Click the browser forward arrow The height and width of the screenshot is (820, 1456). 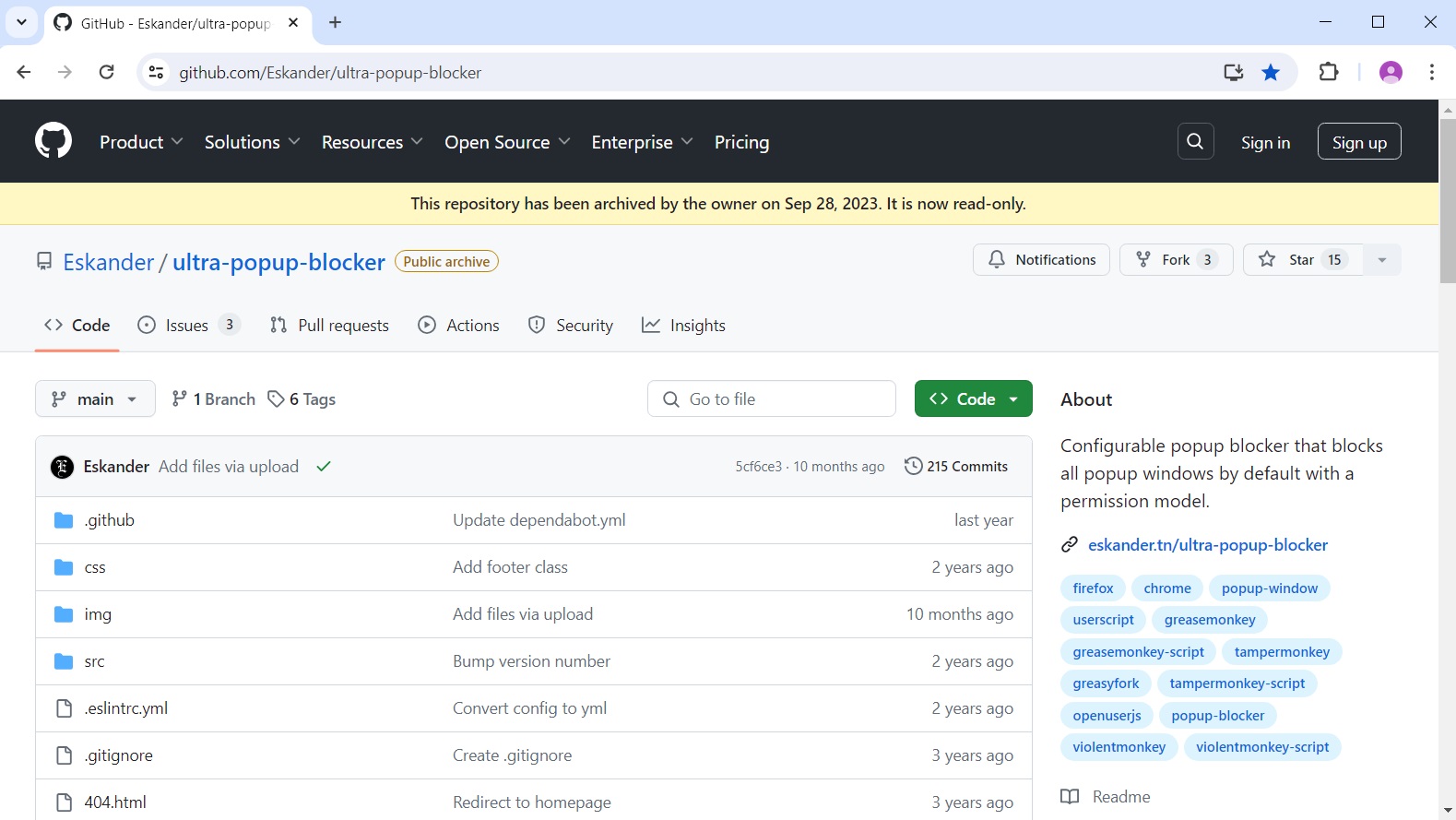click(65, 72)
